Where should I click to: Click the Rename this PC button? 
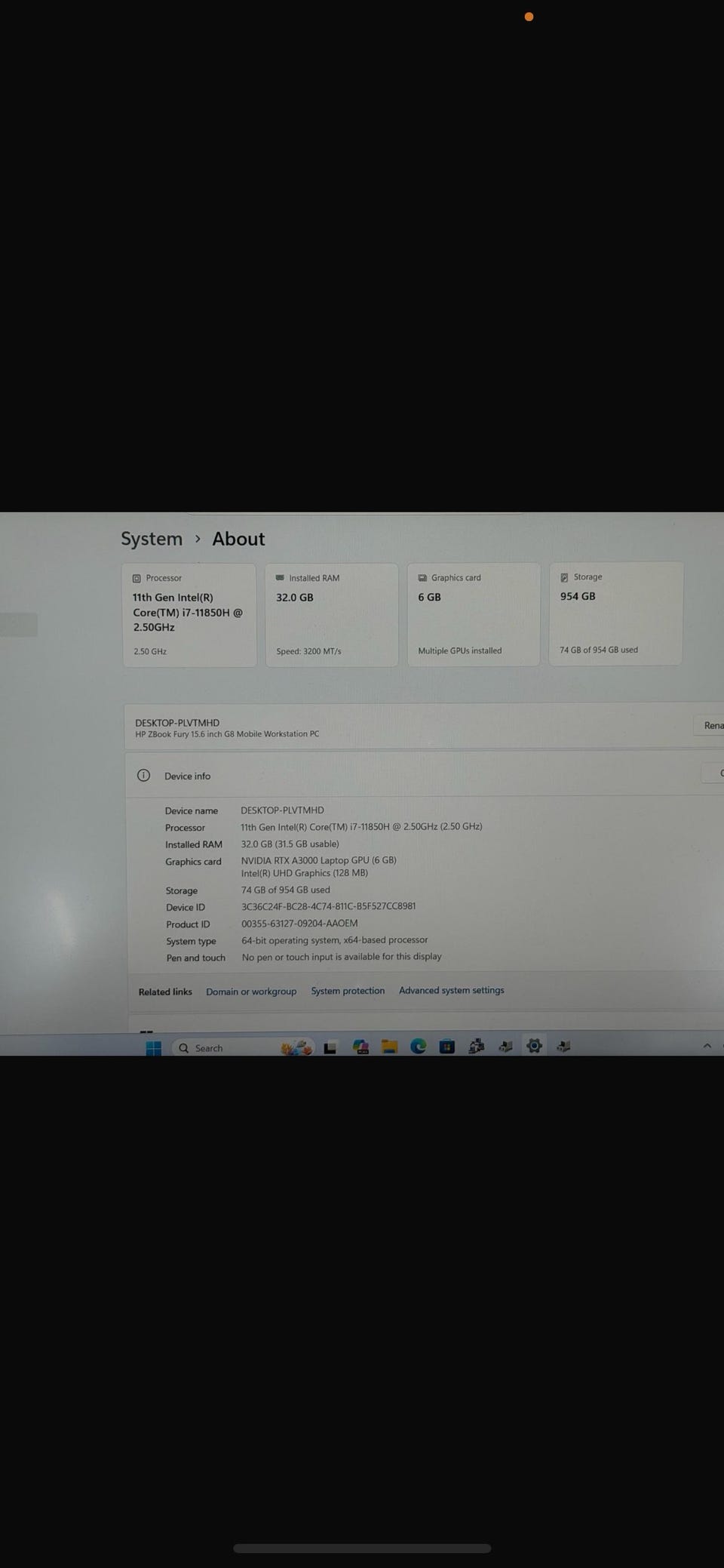[709, 725]
